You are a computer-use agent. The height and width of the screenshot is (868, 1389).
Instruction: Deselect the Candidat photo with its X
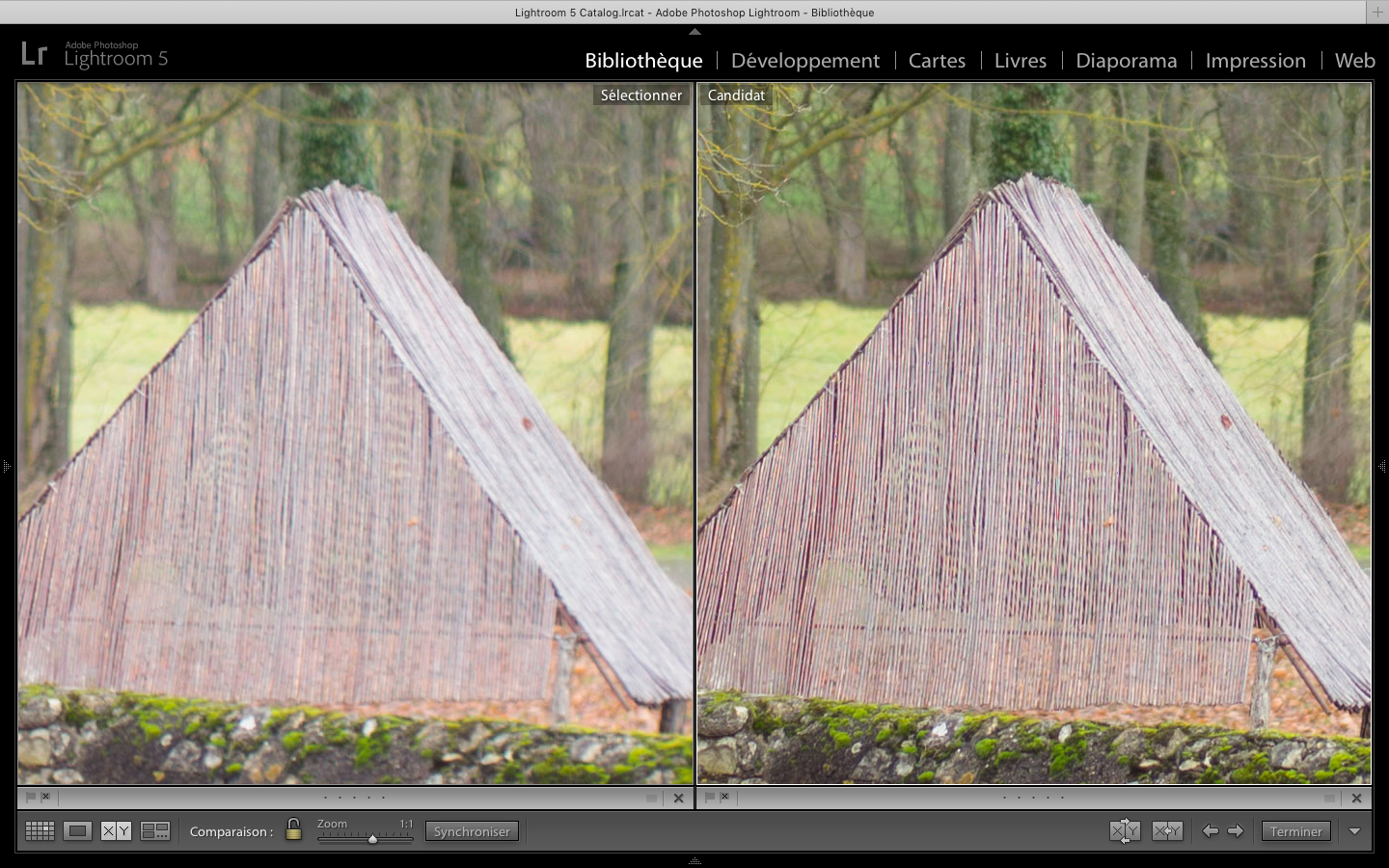tap(1357, 799)
